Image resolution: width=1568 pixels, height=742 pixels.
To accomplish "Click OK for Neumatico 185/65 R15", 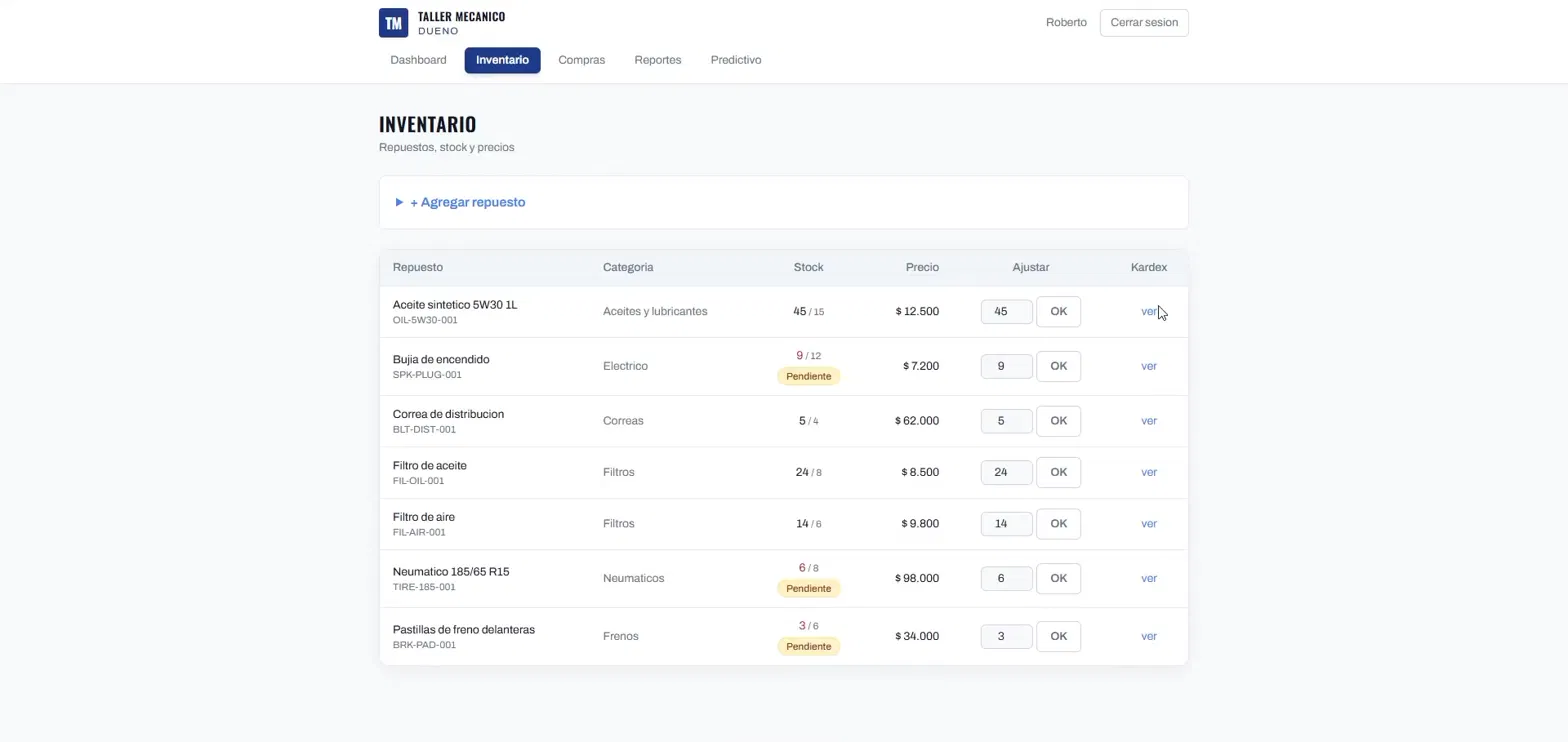I will 1058,578.
